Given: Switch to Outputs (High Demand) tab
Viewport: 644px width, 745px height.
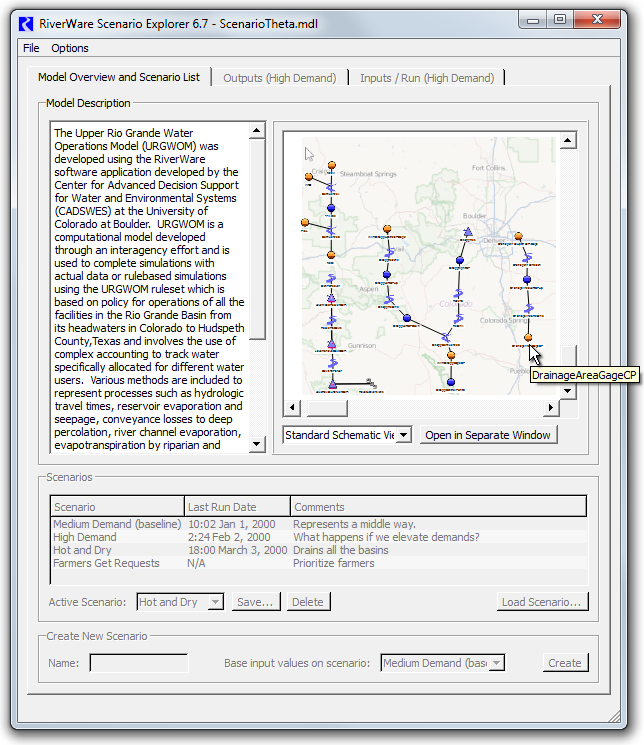Looking at the screenshot, I should tap(279, 78).
